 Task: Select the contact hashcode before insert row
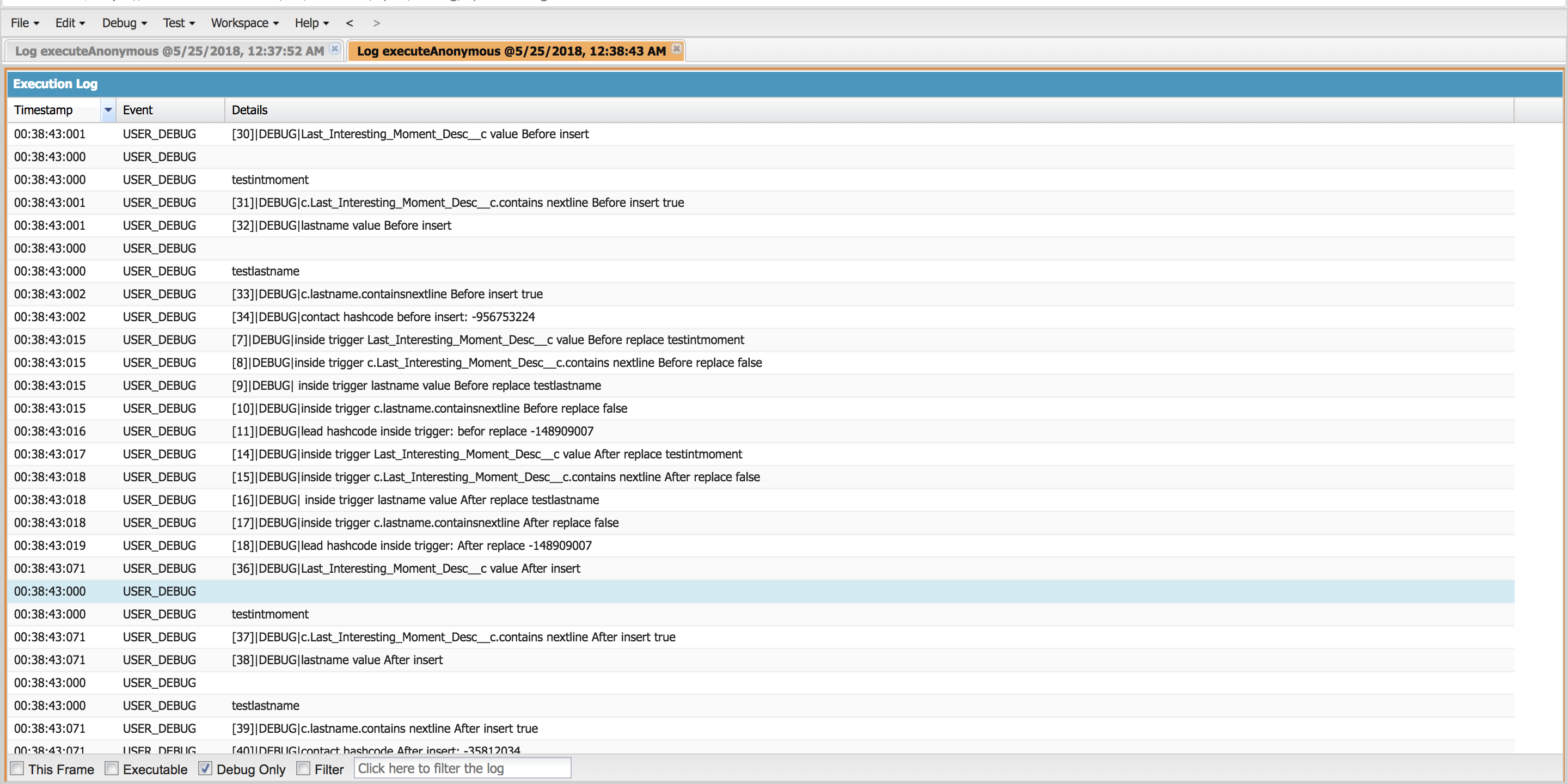click(x=383, y=317)
